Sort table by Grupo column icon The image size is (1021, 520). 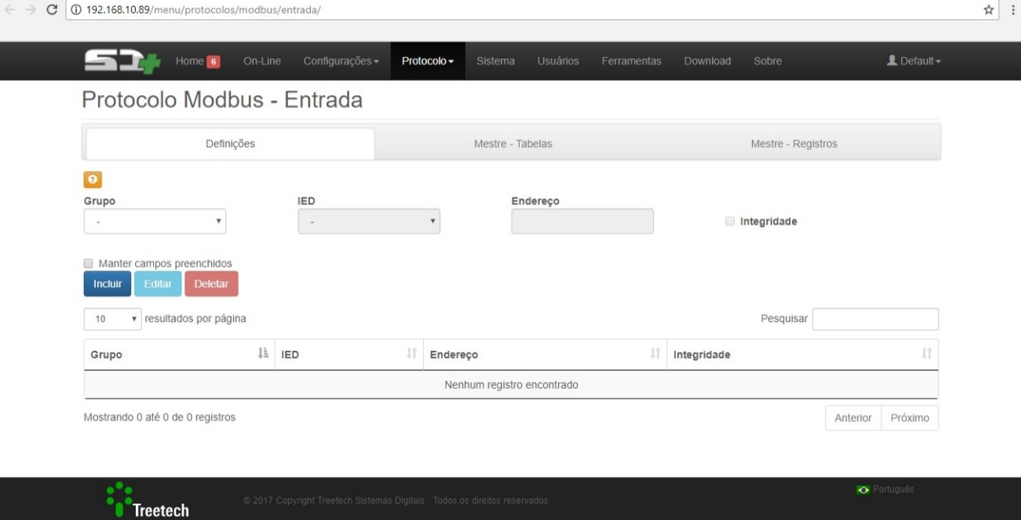[263, 353]
